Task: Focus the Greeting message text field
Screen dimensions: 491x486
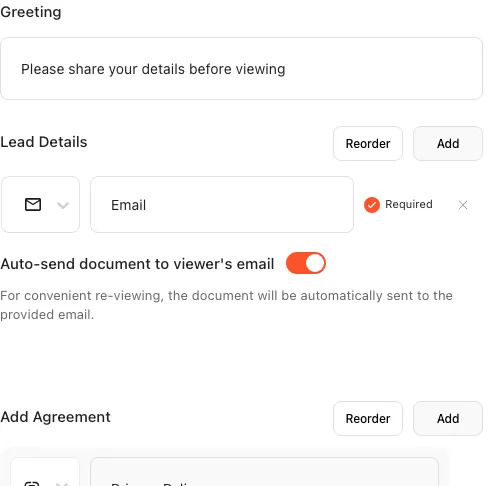Action: [x=241, y=69]
